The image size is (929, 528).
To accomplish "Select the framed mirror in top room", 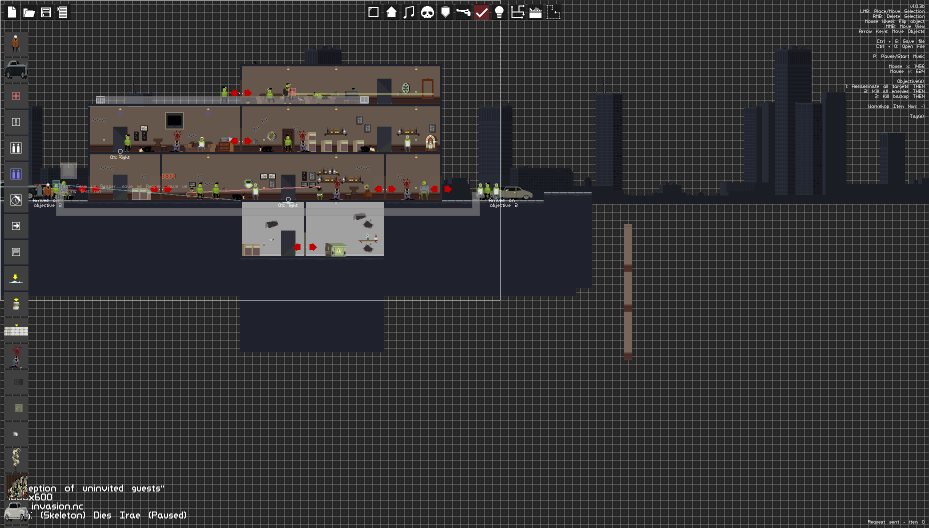I will coord(427,87).
